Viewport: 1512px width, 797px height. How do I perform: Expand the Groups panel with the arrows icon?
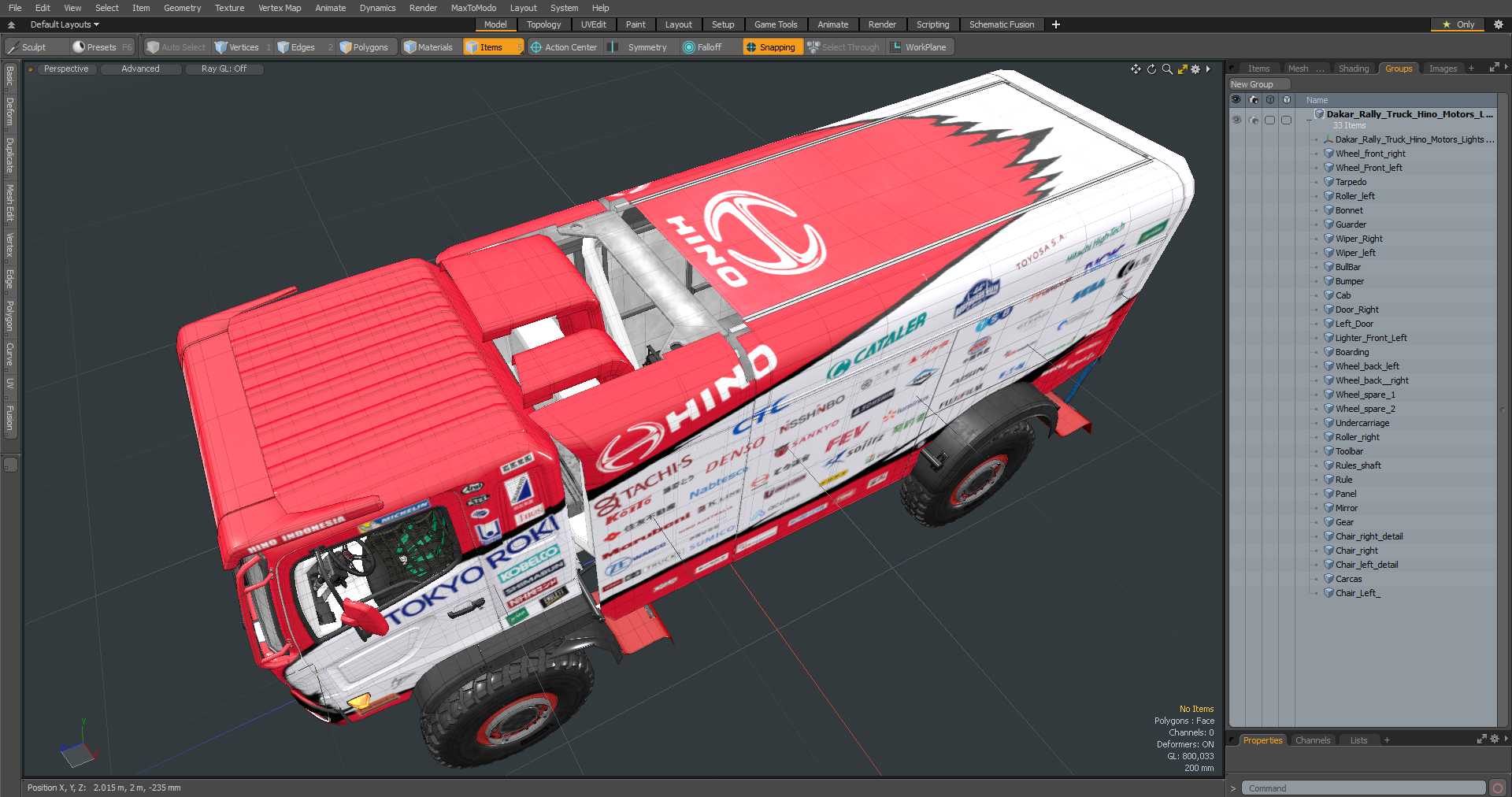coord(1494,69)
